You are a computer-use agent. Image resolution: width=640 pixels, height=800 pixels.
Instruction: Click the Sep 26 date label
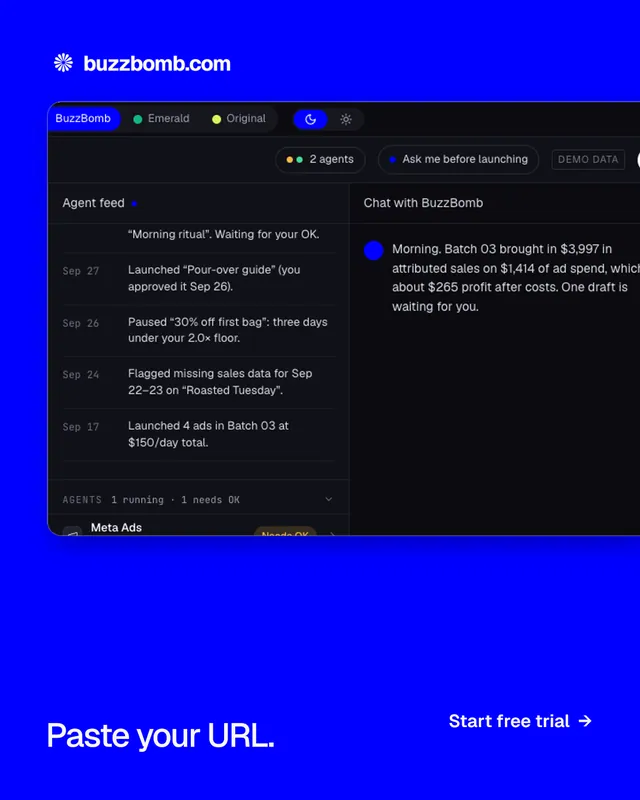[x=81, y=323]
